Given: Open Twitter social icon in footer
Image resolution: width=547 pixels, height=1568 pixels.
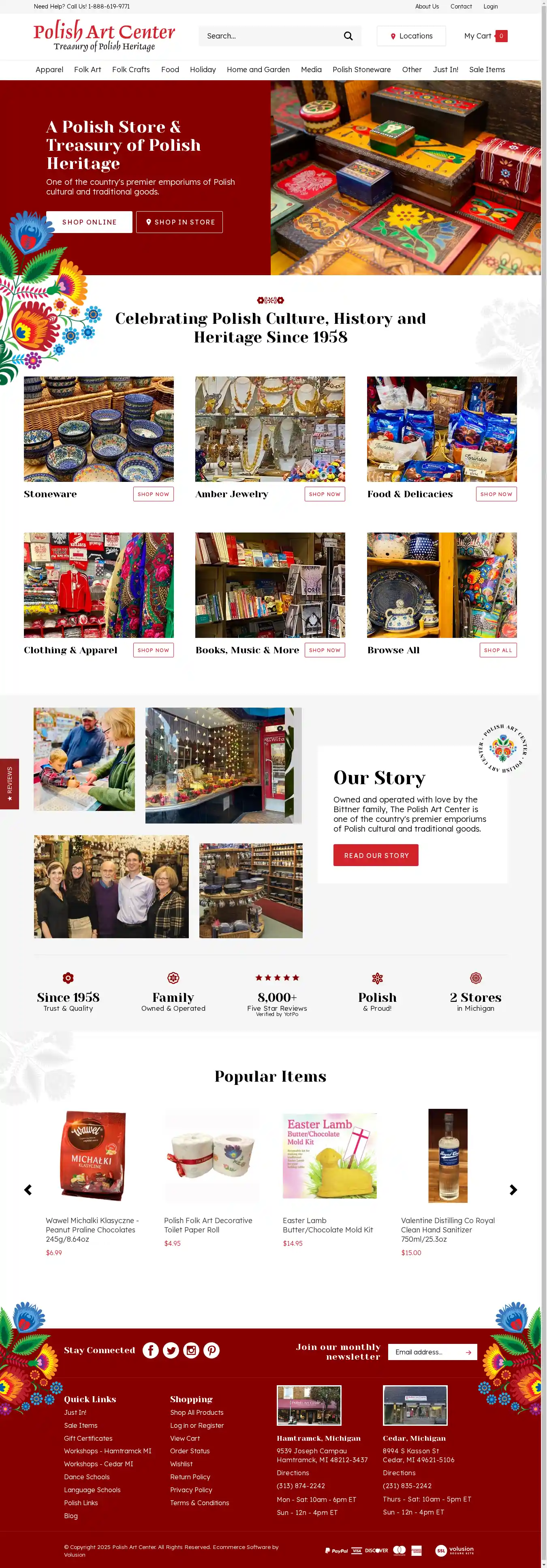Looking at the screenshot, I should (x=171, y=1350).
